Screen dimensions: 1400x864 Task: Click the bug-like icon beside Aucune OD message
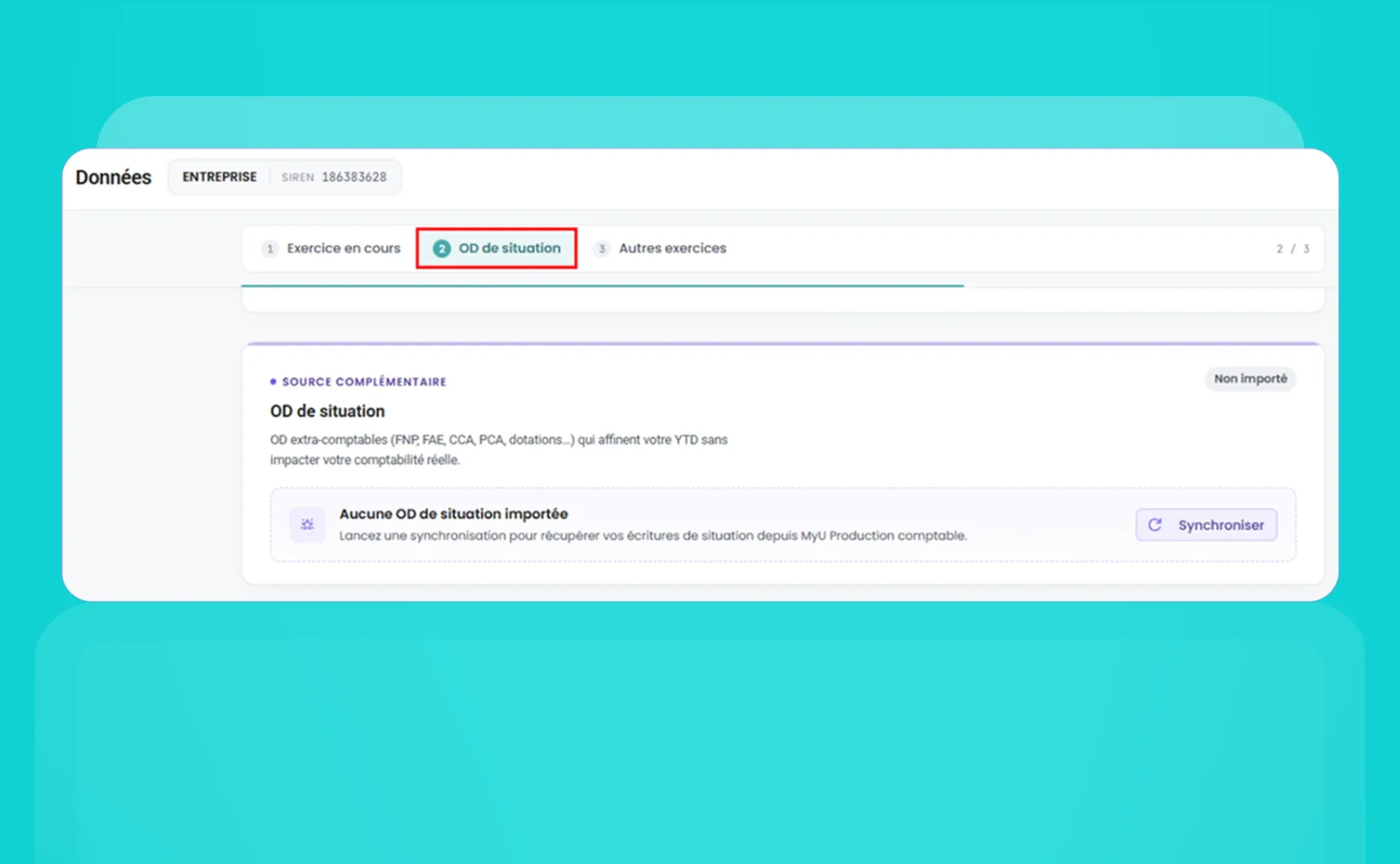[x=307, y=525]
